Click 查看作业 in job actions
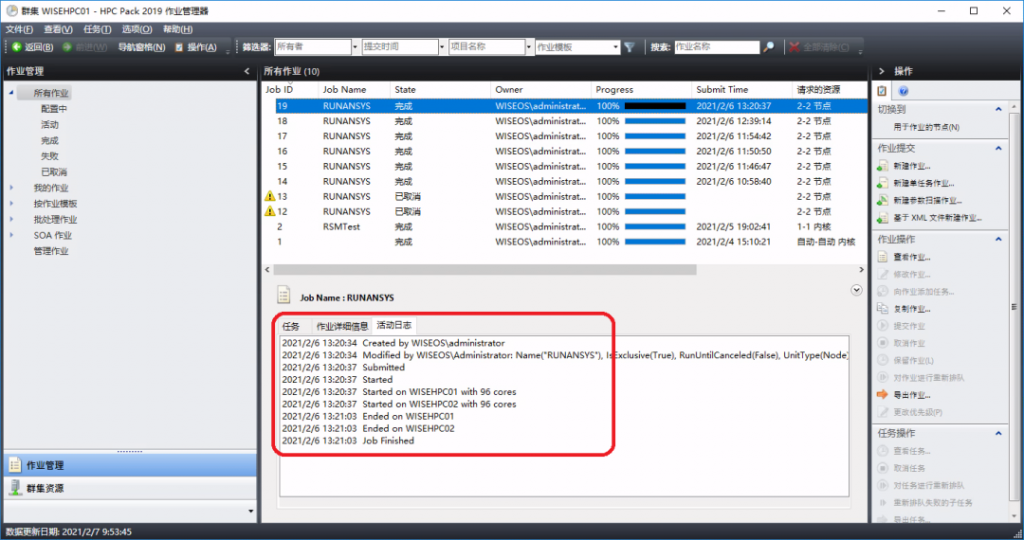 pyautogui.click(x=912, y=257)
